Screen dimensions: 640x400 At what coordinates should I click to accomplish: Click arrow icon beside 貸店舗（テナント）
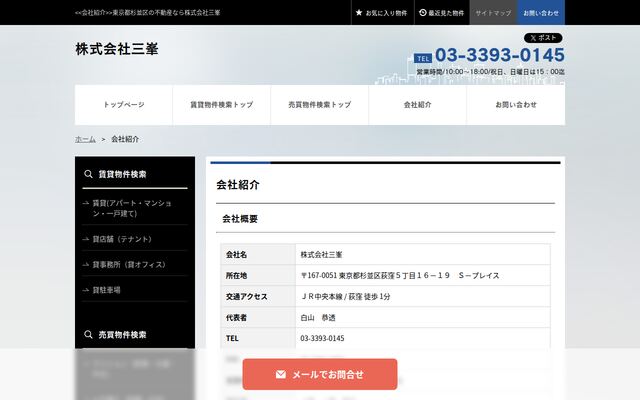pos(86,239)
